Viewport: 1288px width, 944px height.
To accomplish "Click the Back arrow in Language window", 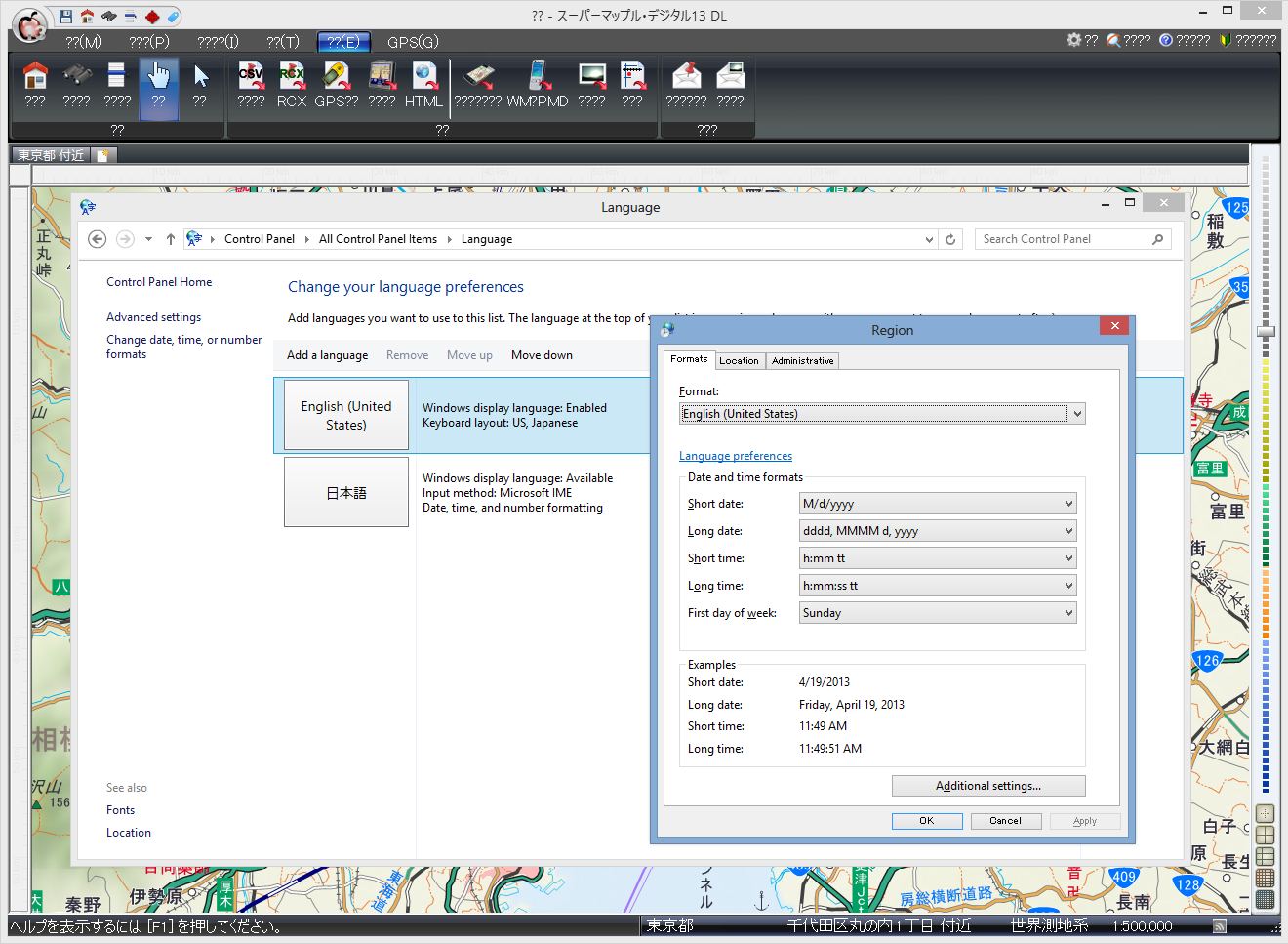I will (97, 239).
